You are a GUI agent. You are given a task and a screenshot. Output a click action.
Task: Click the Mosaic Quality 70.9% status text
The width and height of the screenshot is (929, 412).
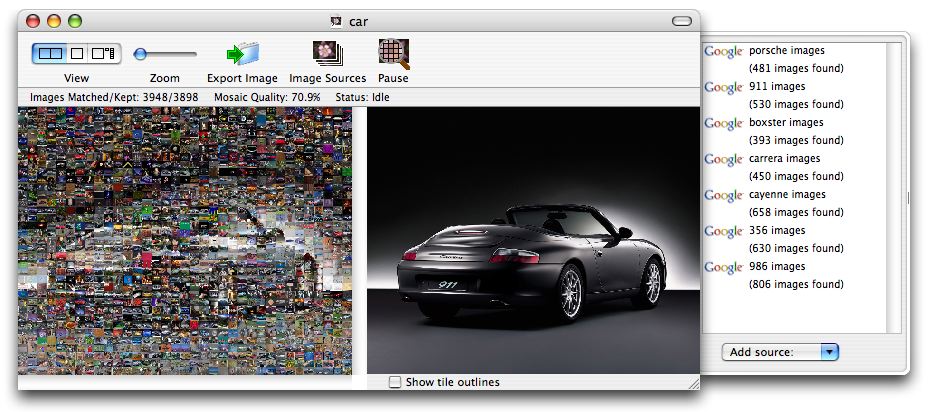[267, 97]
